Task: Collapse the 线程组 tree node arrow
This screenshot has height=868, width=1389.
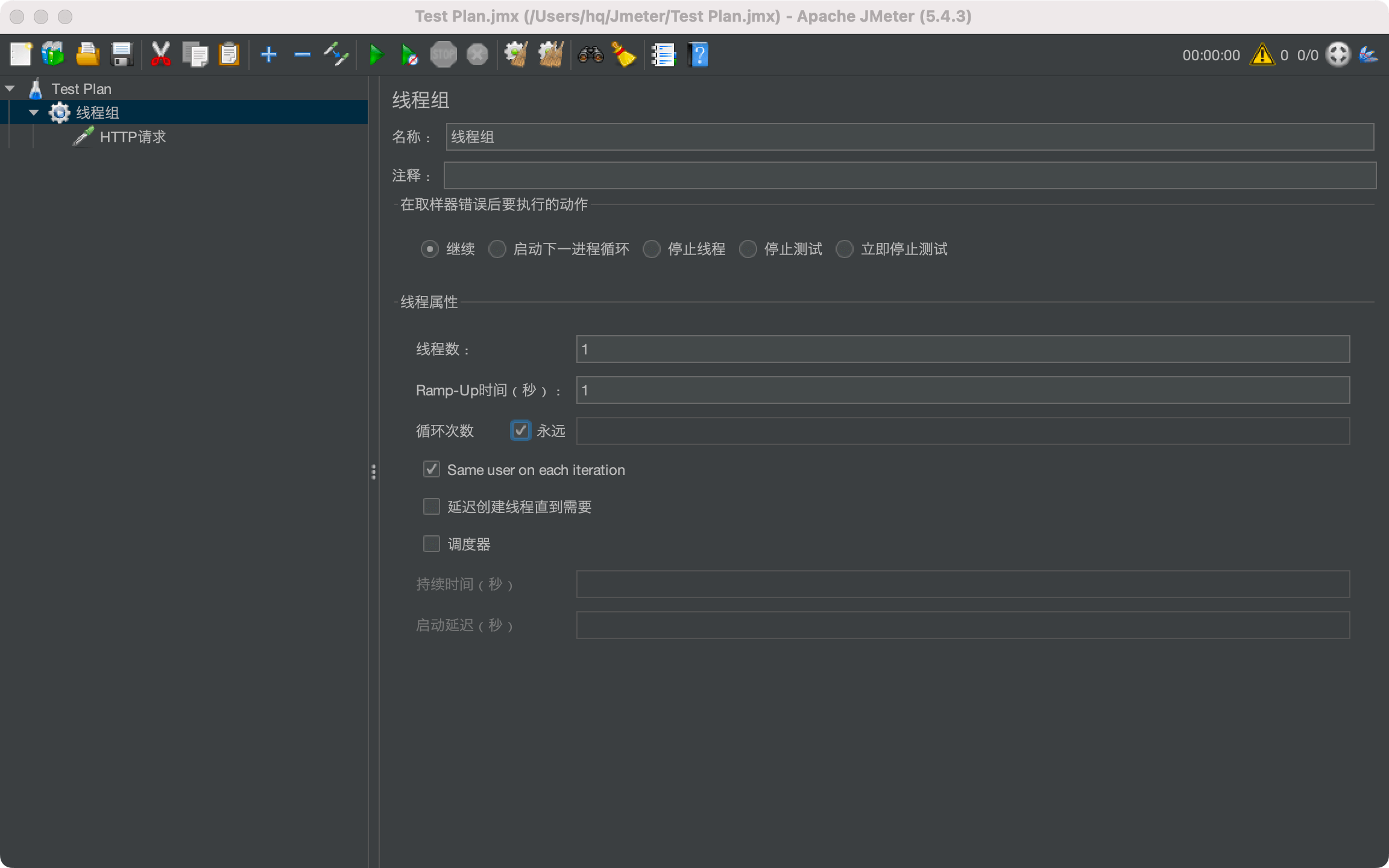Action: 34,113
